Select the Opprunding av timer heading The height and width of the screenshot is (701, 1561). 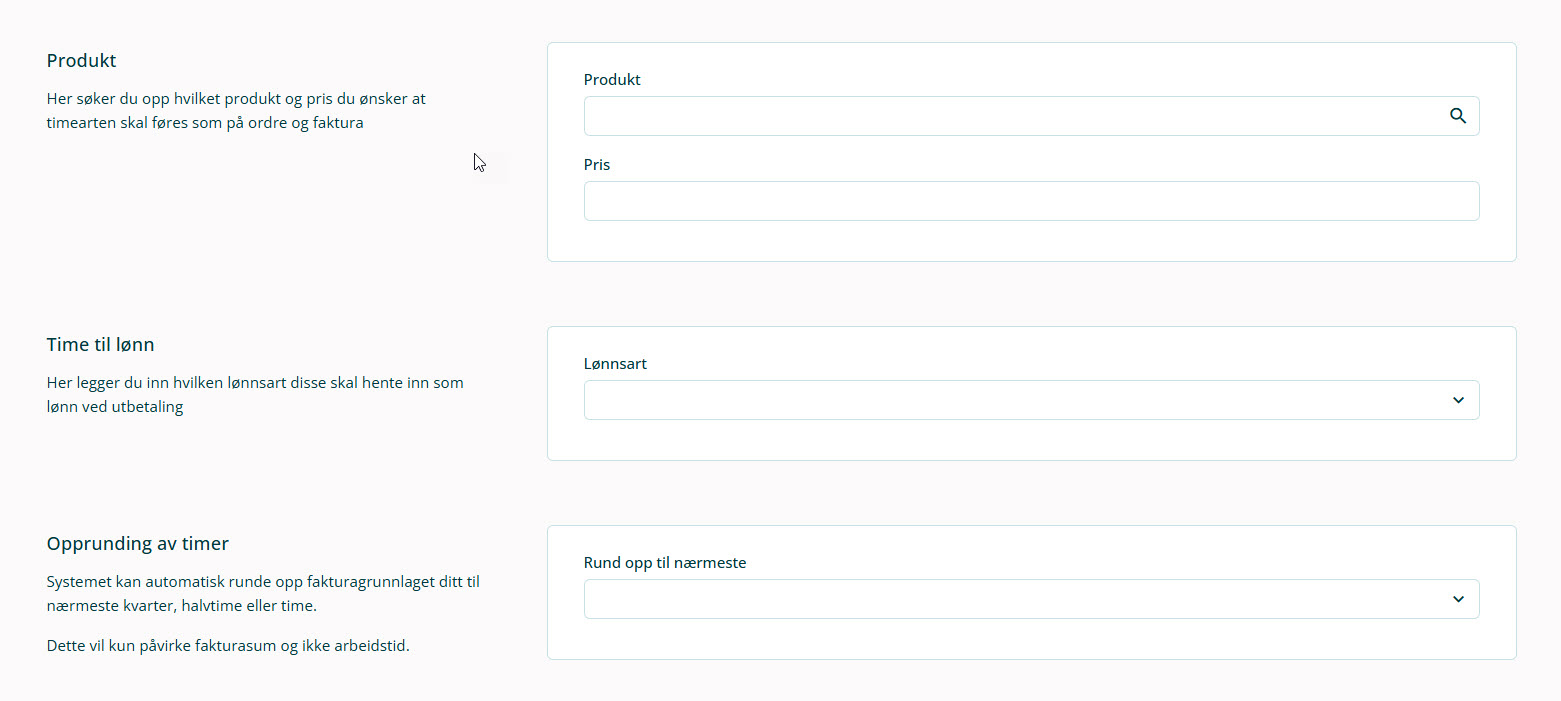137,544
